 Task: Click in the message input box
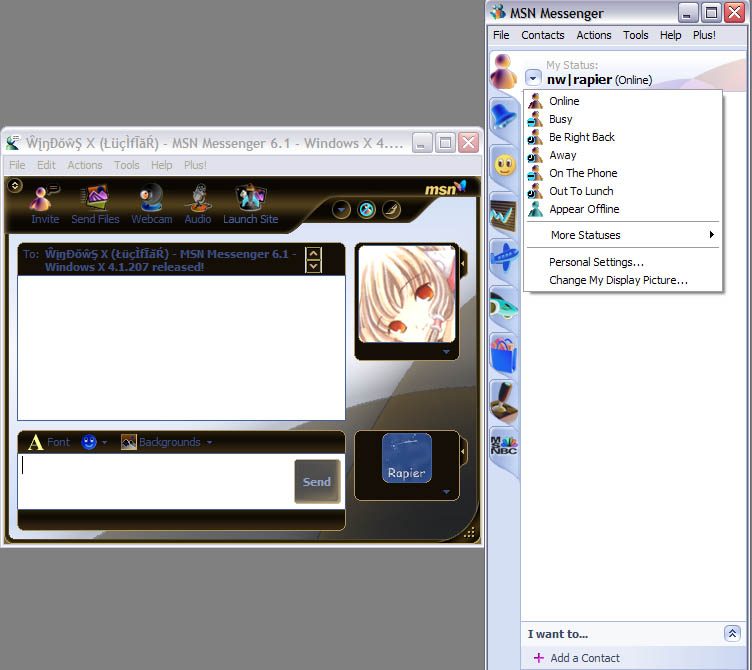point(155,481)
